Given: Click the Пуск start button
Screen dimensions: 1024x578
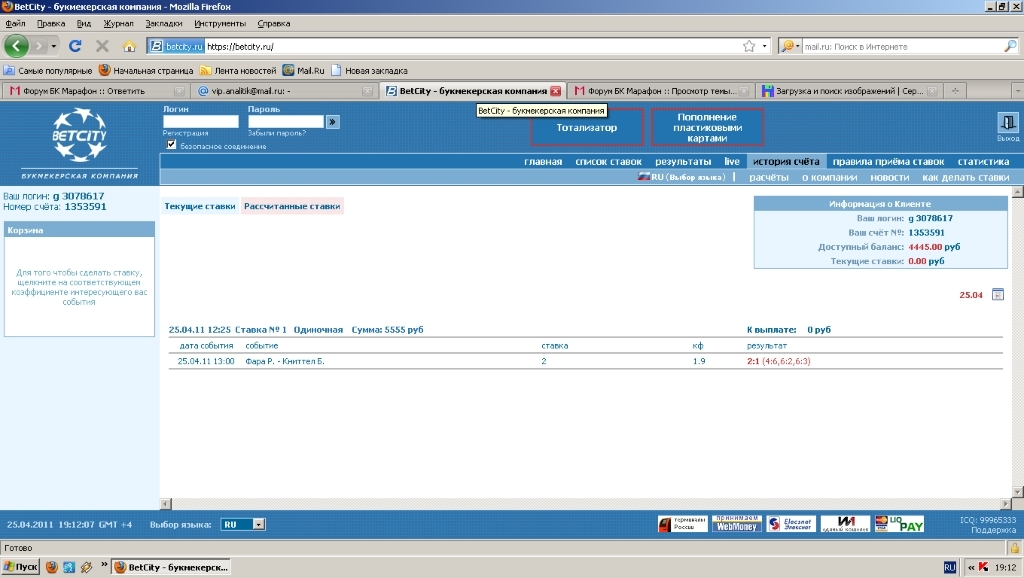Looking at the screenshot, I should (21, 567).
